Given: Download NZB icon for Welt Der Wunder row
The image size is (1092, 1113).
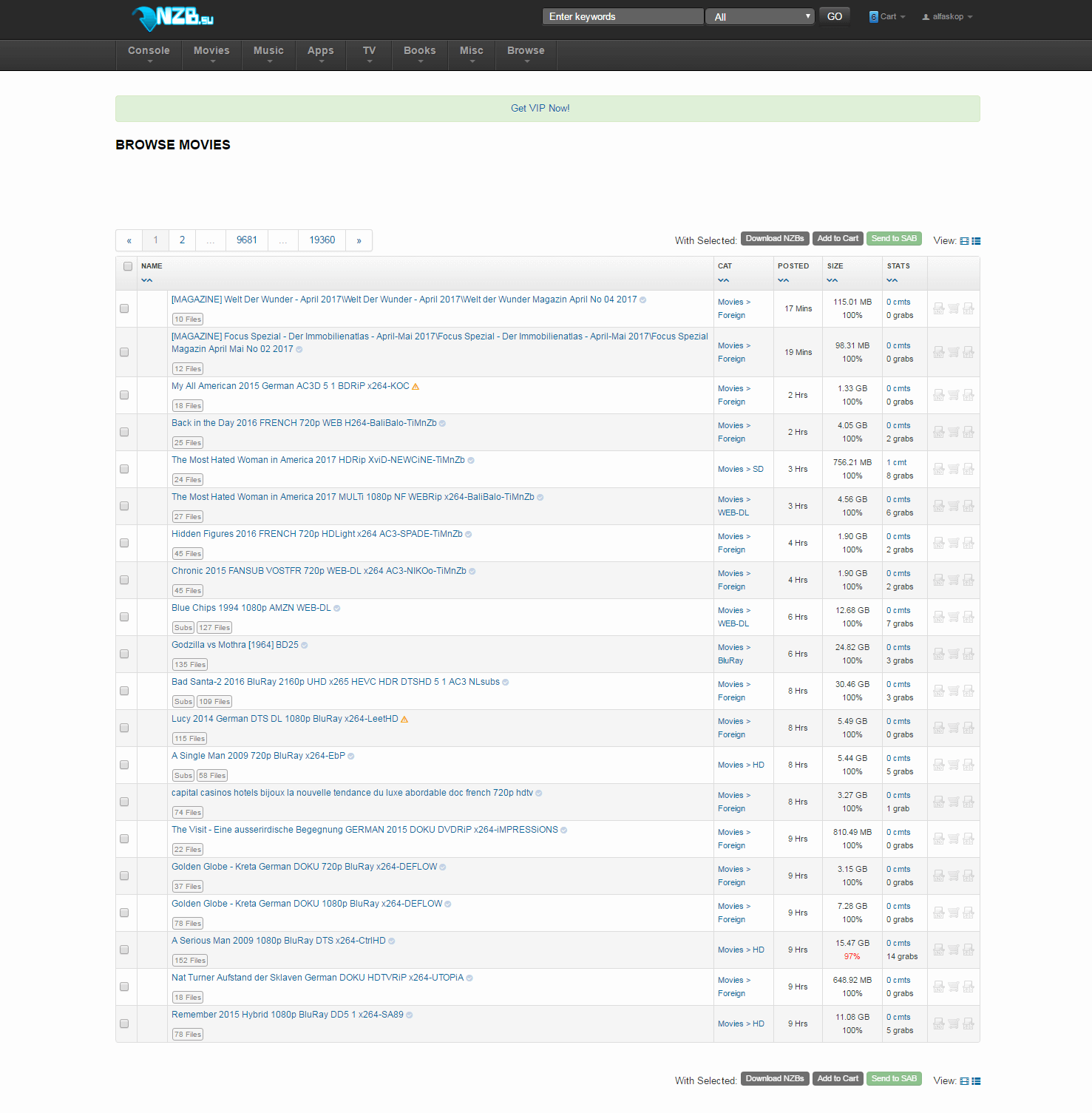Looking at the screenshot, I should (x=939, y=308).
